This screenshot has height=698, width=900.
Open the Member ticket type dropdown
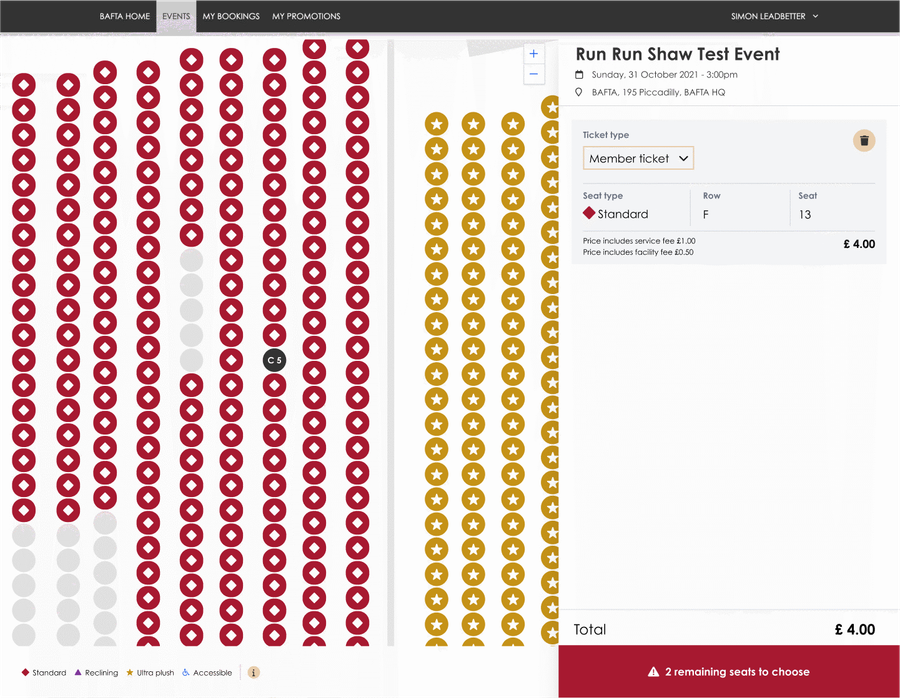click(638, 158)
